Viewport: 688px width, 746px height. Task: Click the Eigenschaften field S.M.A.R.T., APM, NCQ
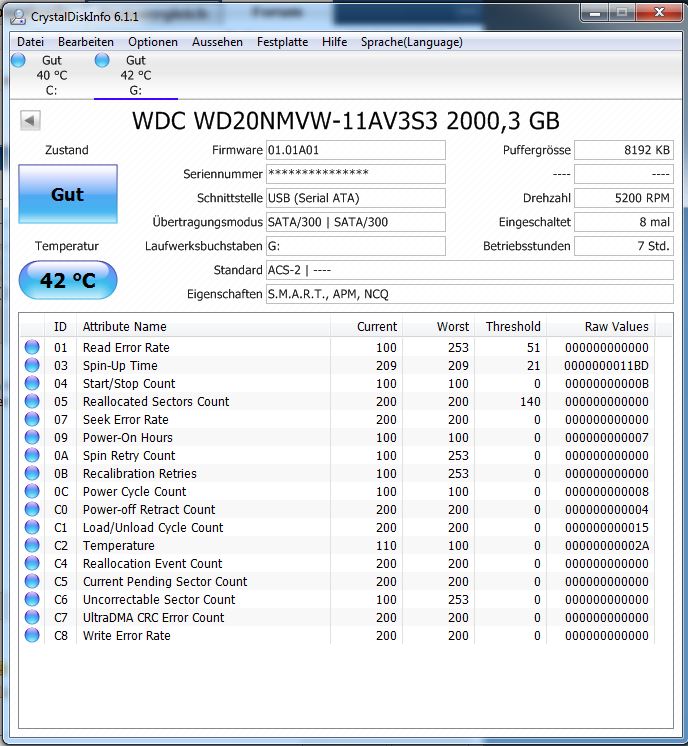pos(470,294)
